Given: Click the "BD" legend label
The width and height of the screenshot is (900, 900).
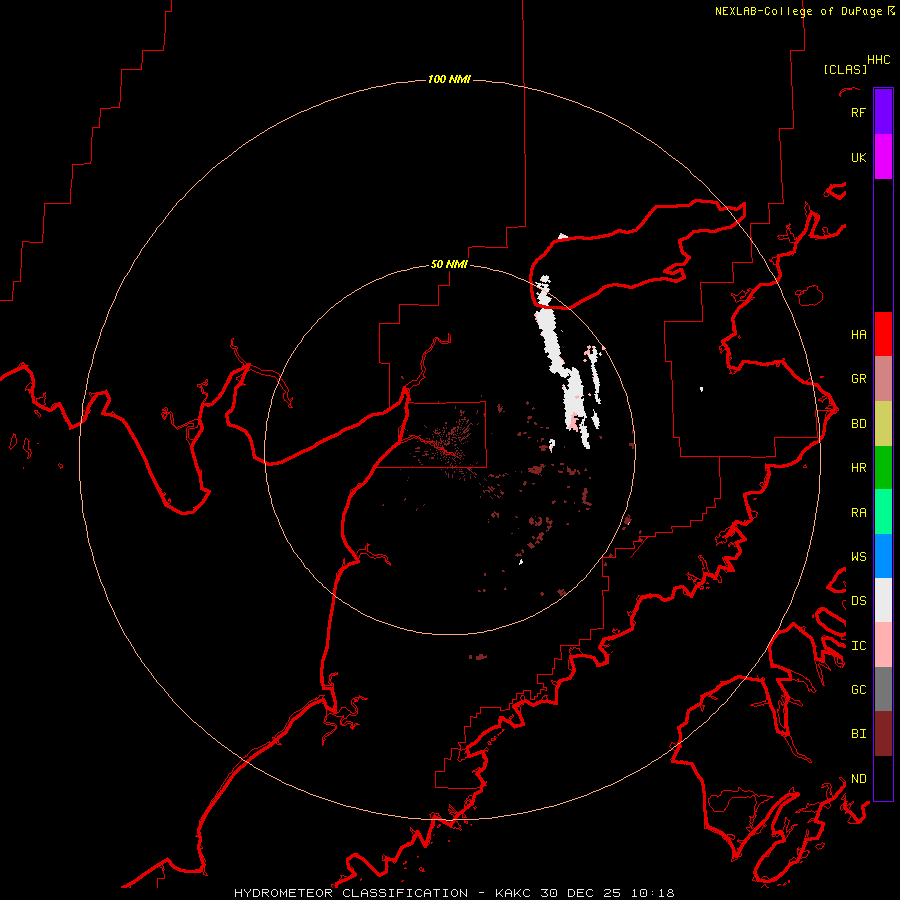Looking at the screenshot, I should click(x=858, y=424).
